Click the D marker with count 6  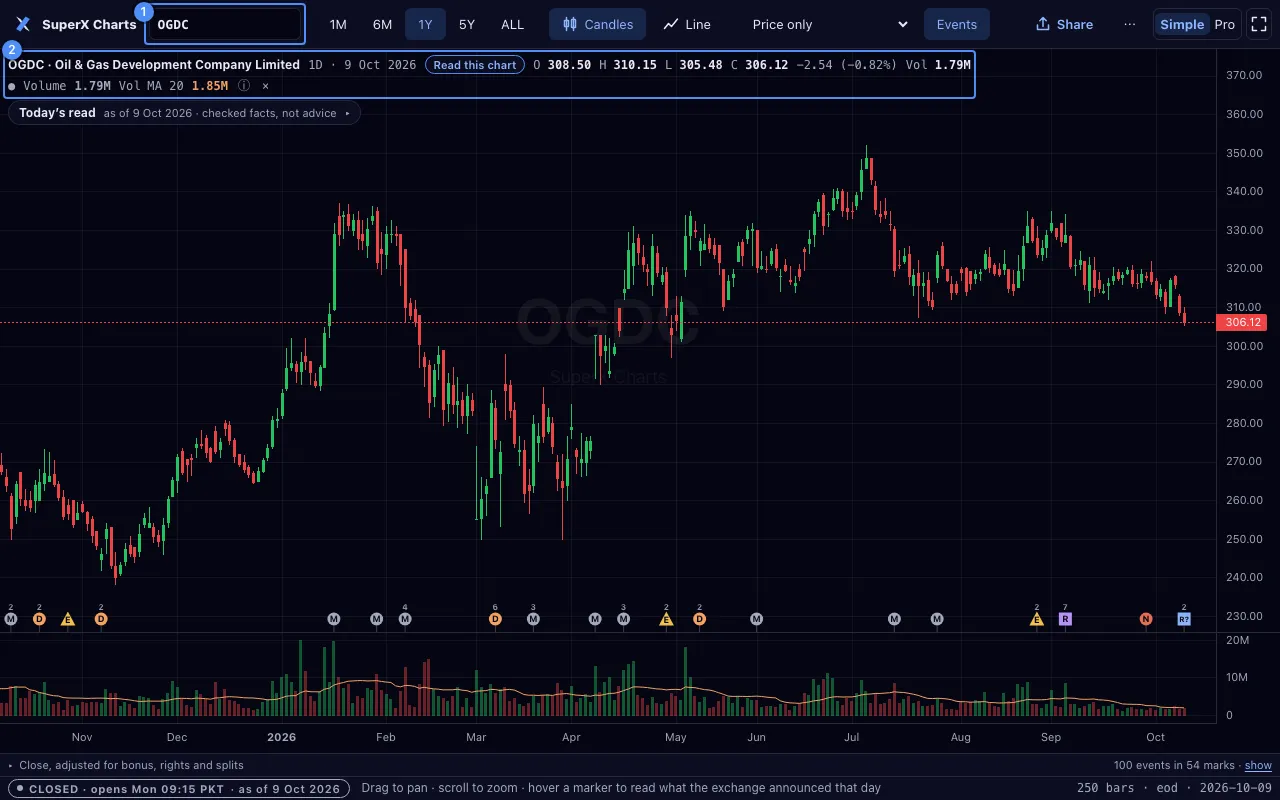tap(495, 619)
